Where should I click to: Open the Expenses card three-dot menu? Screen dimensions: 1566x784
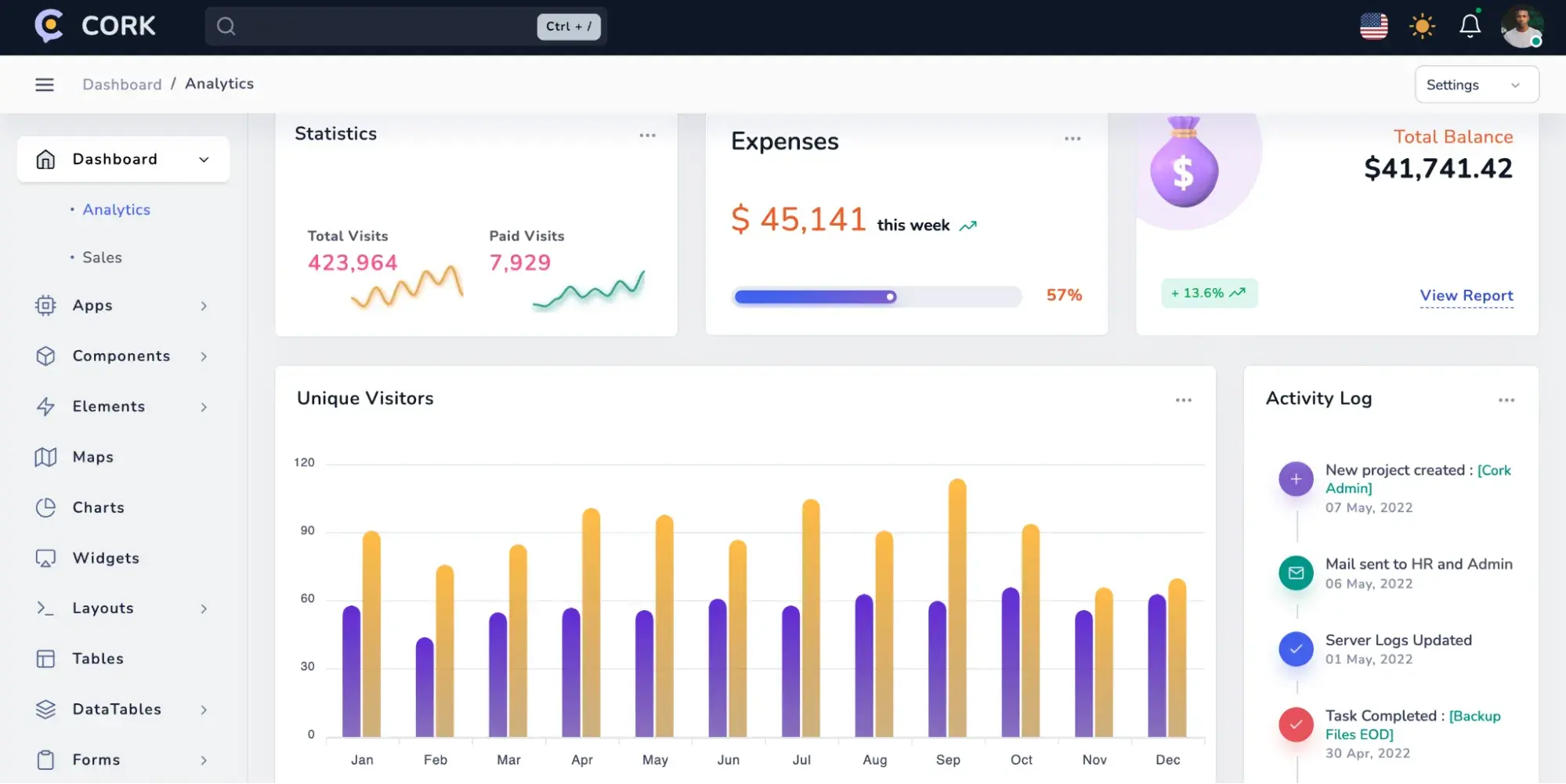(x=1072, y=139)
